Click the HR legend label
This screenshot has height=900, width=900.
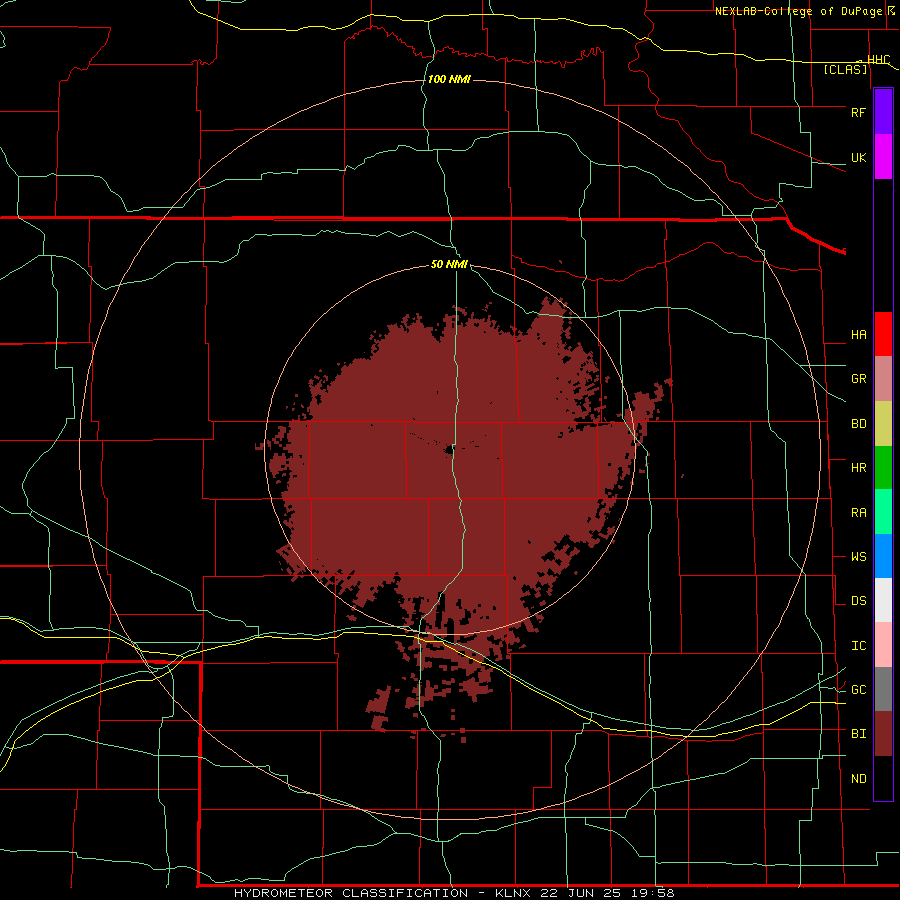coord(858,468)
